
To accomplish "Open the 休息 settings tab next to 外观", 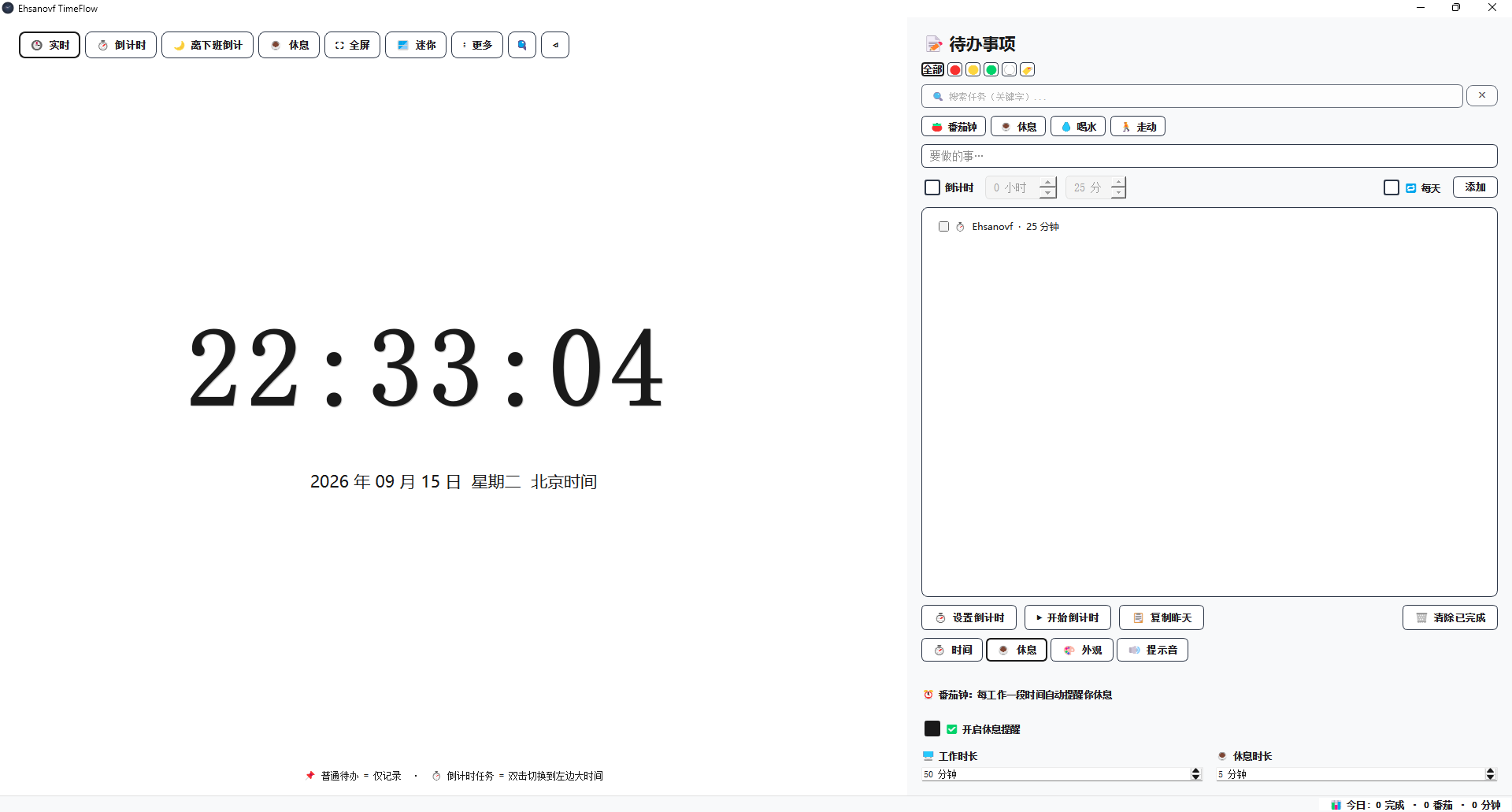I will [x=1017, y=650].
